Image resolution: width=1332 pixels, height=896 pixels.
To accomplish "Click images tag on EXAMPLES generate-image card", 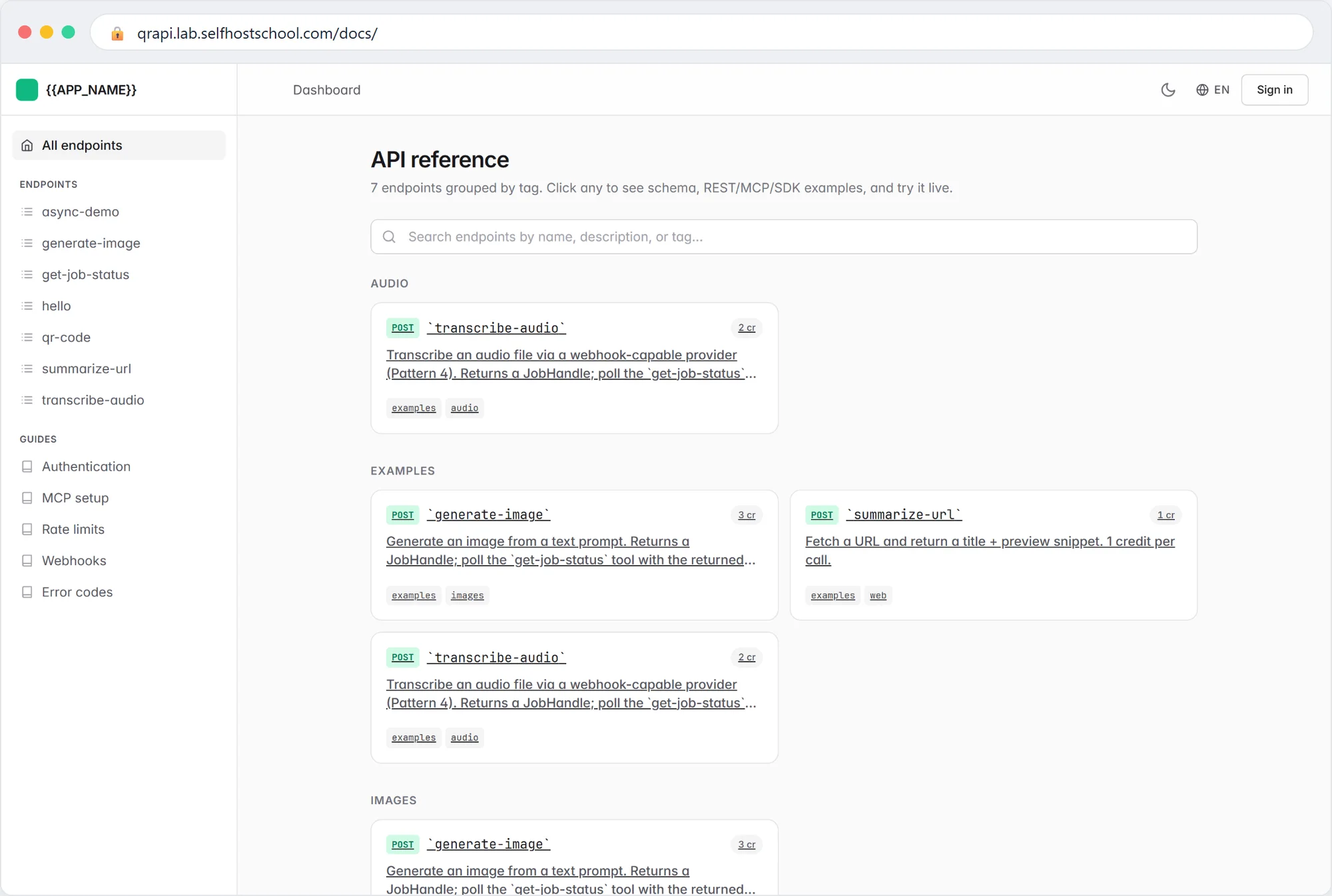I will pos(467,594).
